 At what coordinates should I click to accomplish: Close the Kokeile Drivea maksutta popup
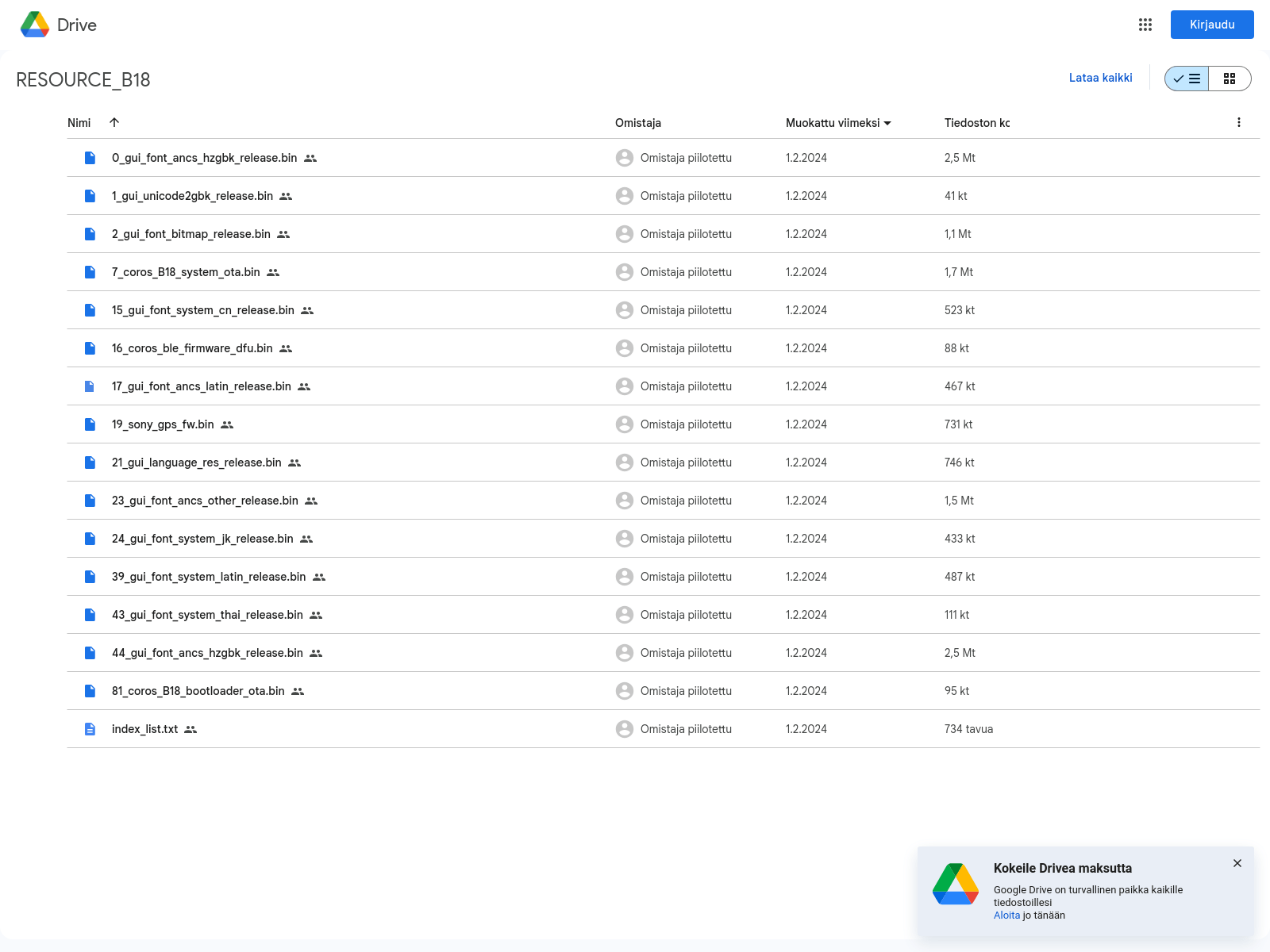[x=1237, y=863]
